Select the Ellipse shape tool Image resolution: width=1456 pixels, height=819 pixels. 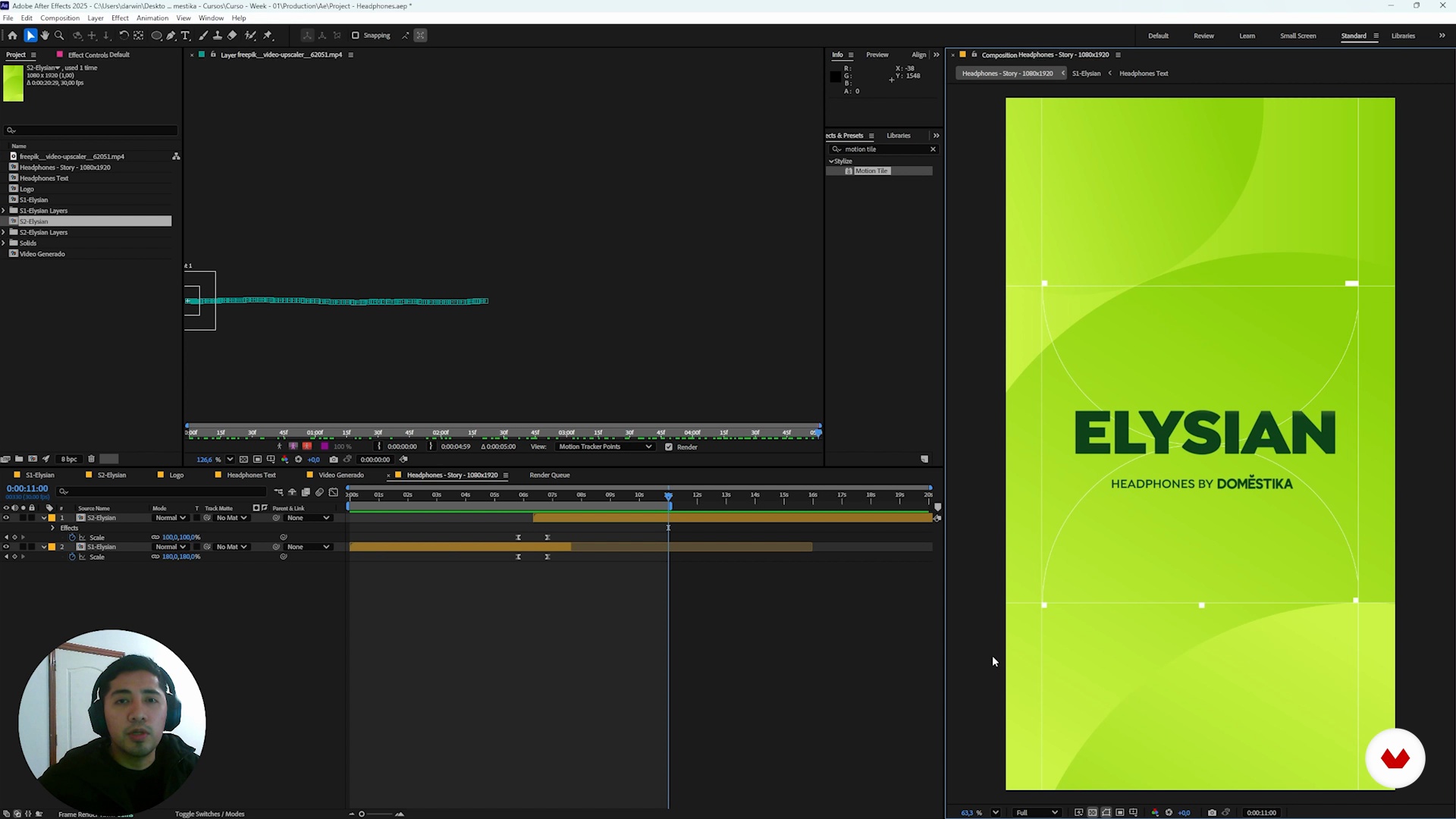coord(156,36)
